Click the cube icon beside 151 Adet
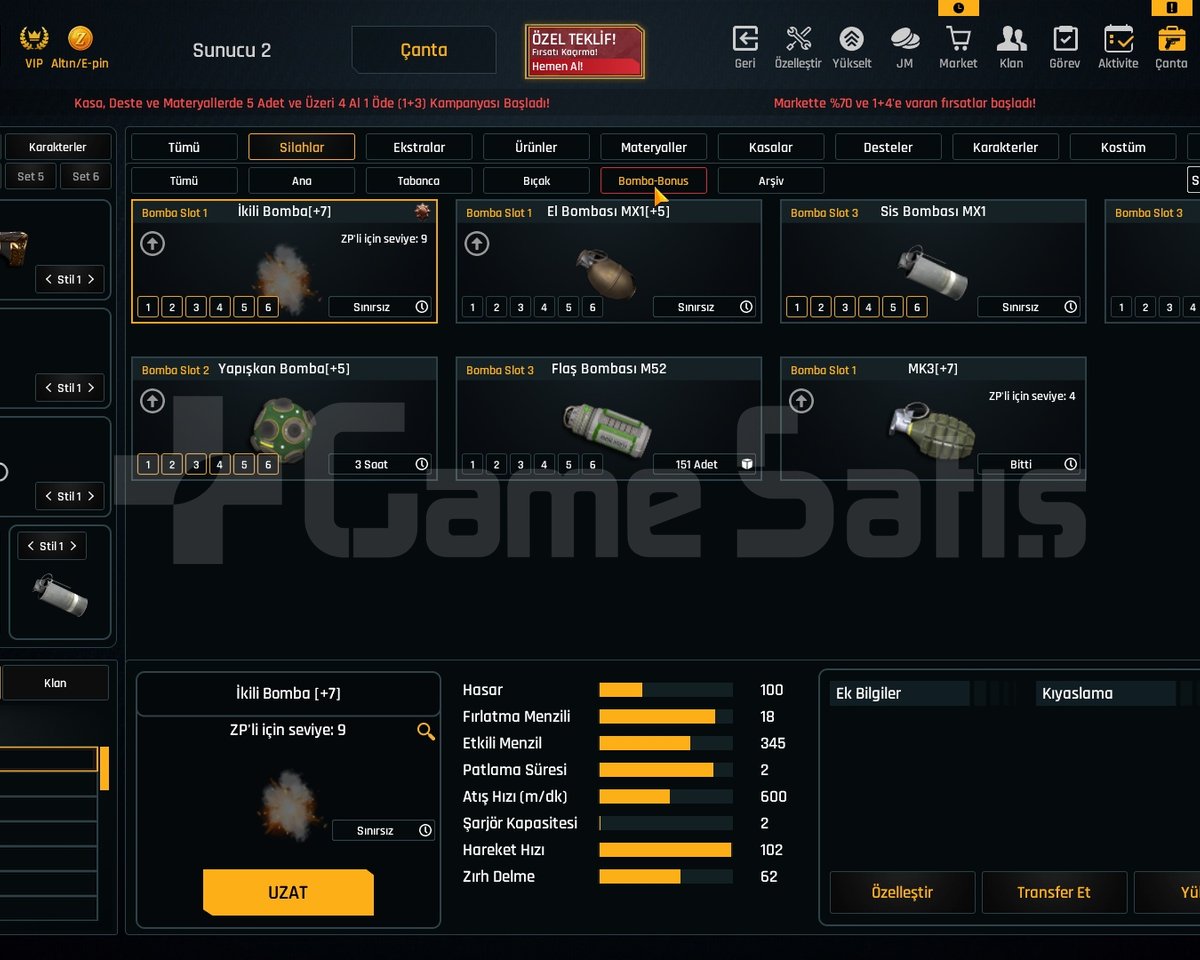 [746, 464]
